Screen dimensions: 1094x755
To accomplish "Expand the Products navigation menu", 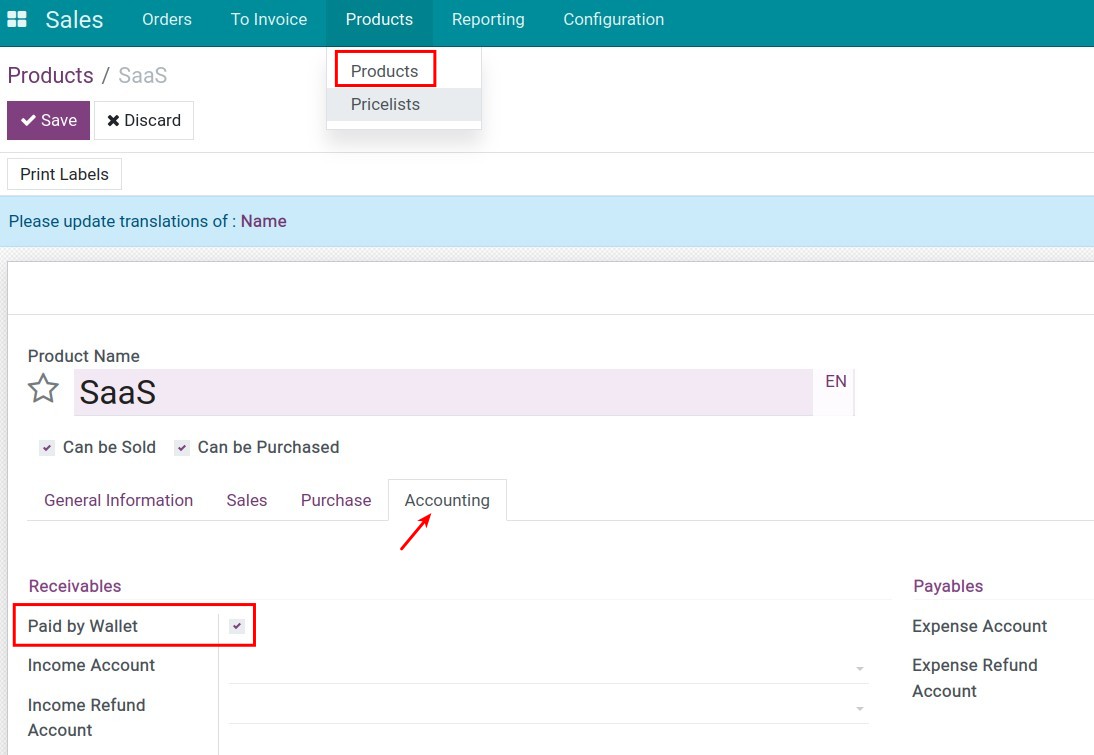I will (x=379, y=19).
